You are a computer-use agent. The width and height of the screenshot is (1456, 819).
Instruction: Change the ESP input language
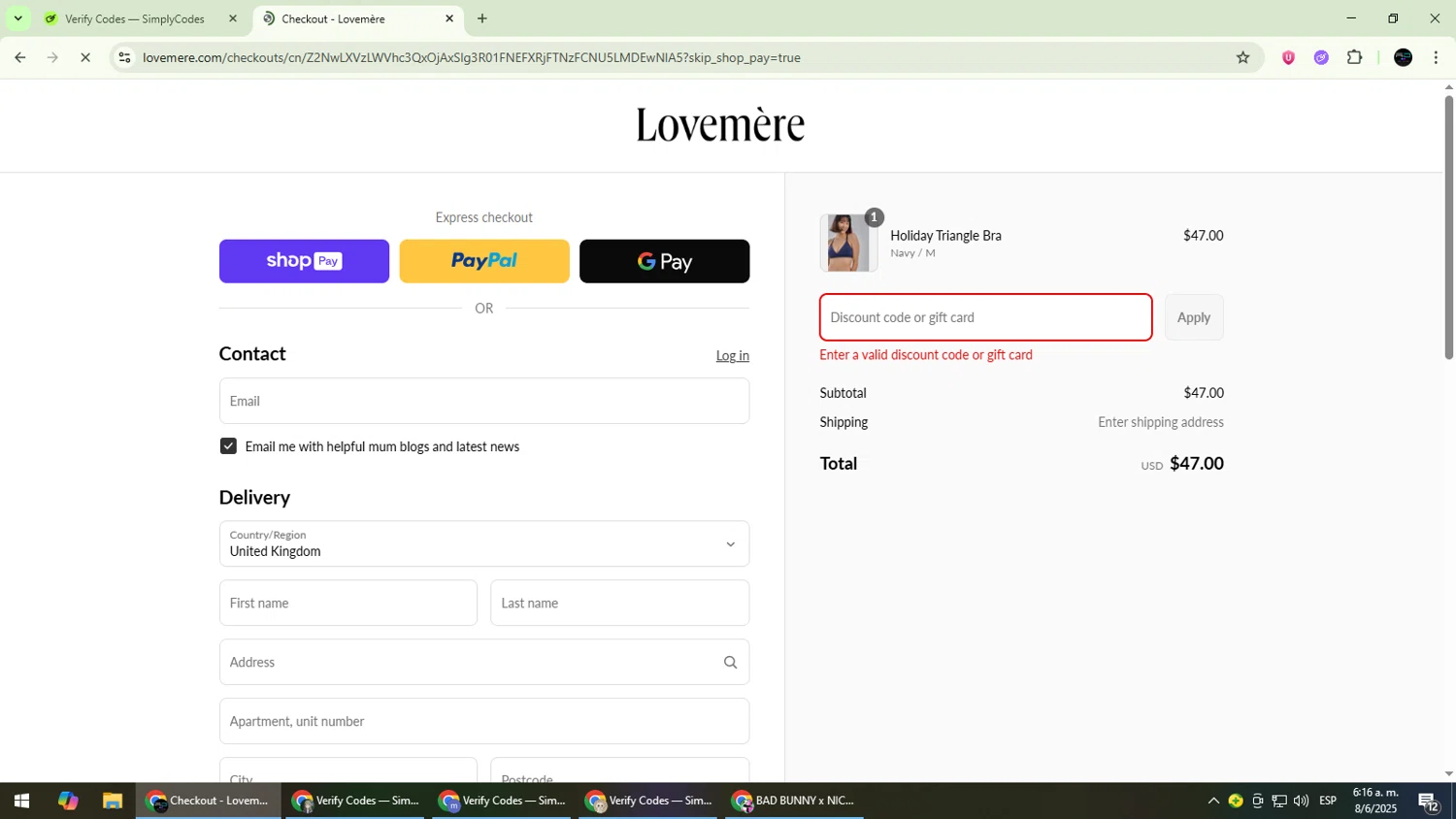click(1328, 801)
